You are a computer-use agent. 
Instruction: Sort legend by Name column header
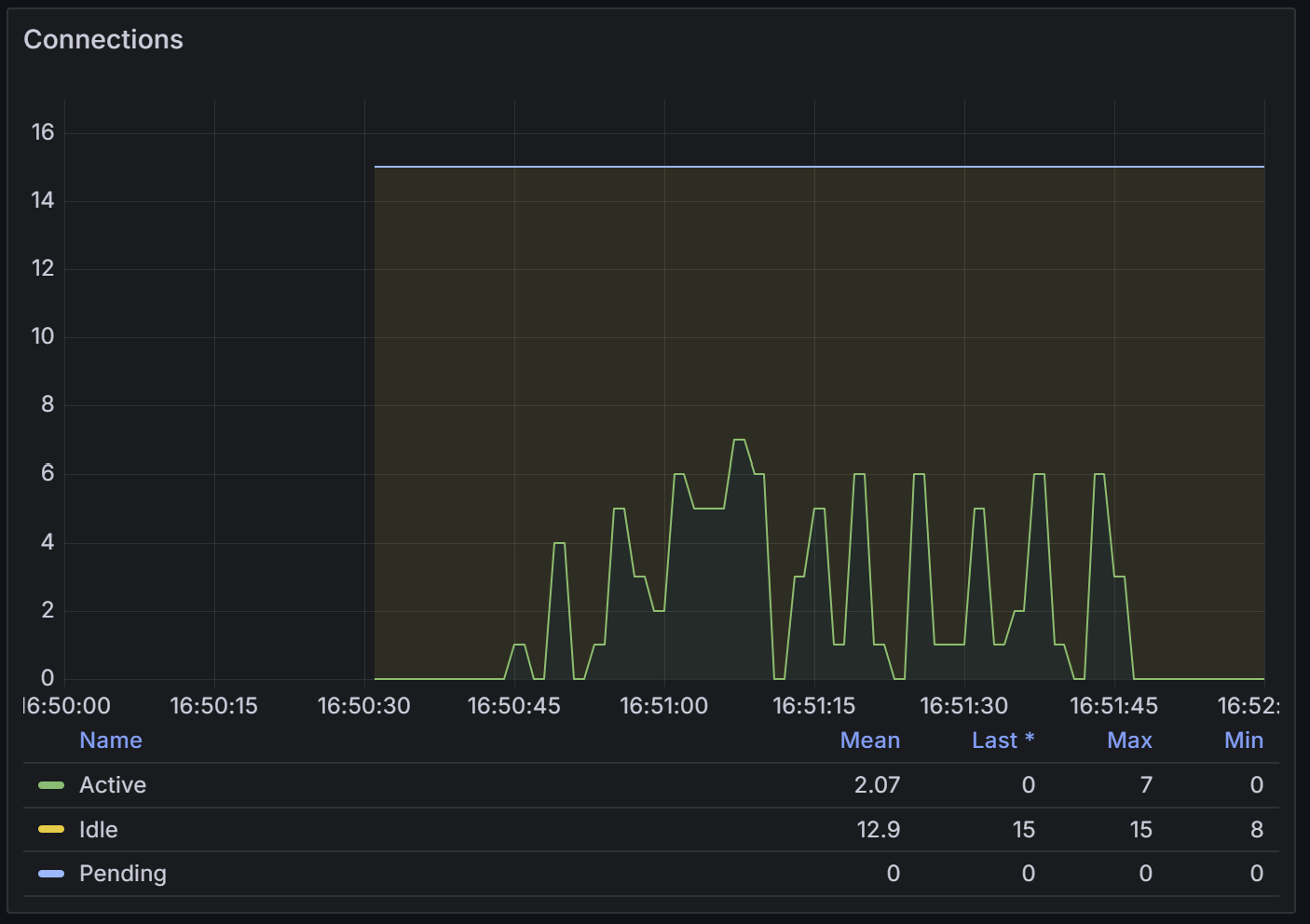[111, 741]
